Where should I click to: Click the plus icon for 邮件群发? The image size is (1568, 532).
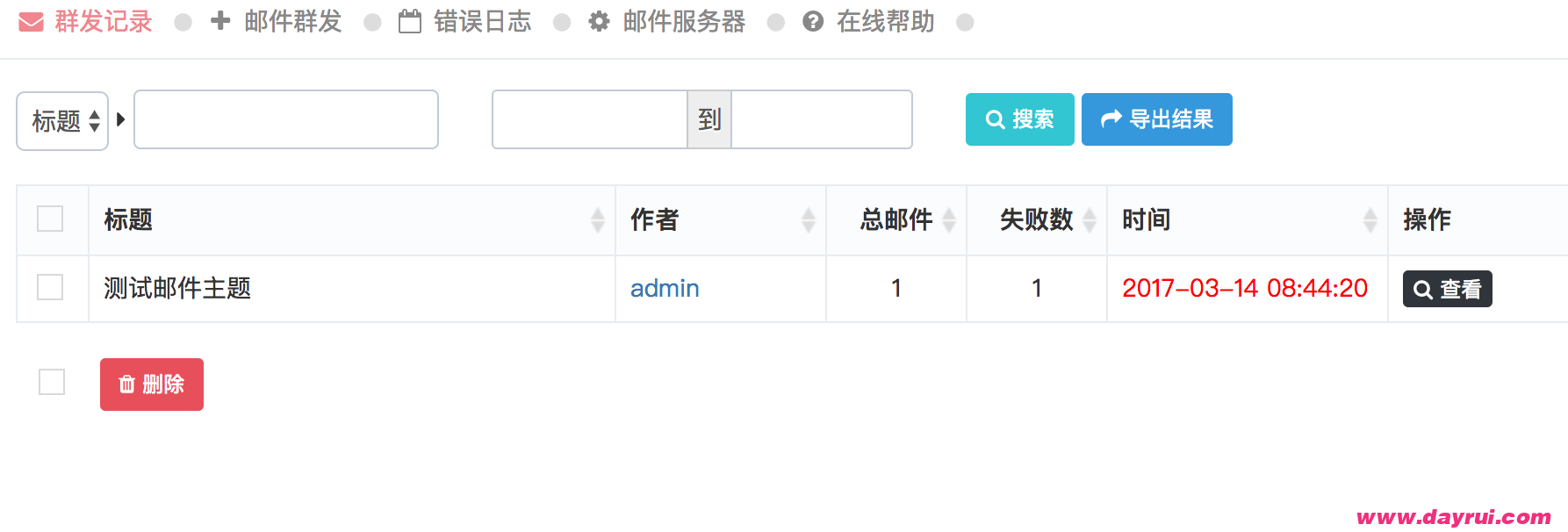(220, 21)
